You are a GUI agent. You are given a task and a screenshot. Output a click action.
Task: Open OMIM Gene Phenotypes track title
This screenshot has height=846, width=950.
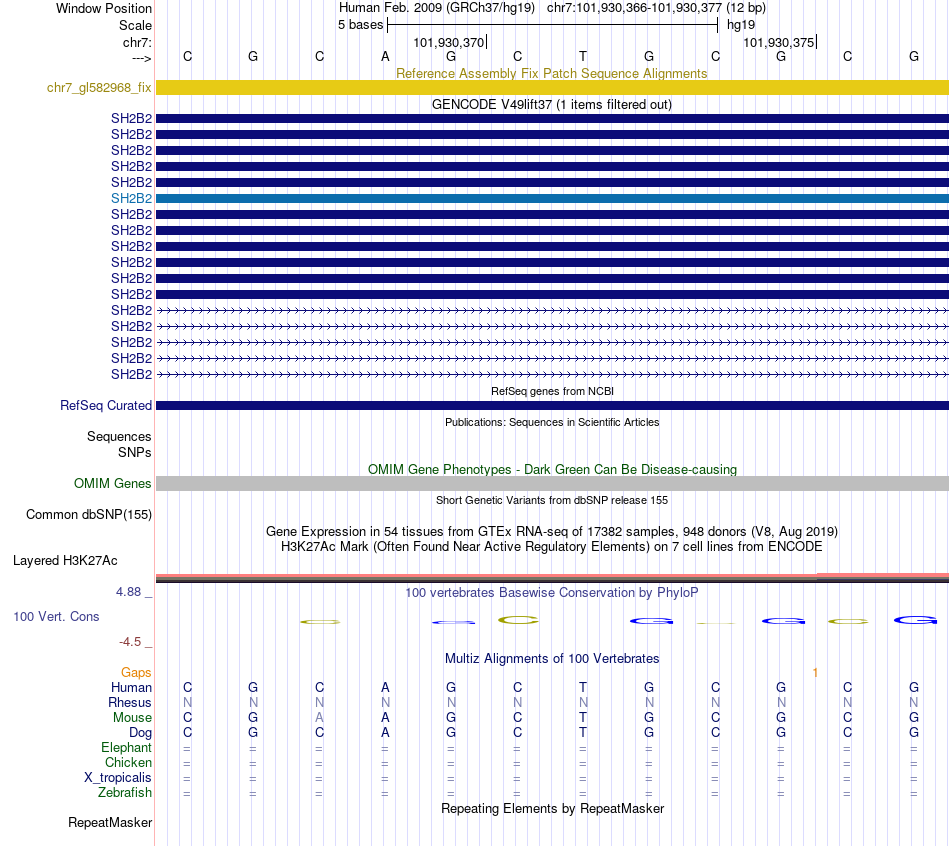[552, 470]
